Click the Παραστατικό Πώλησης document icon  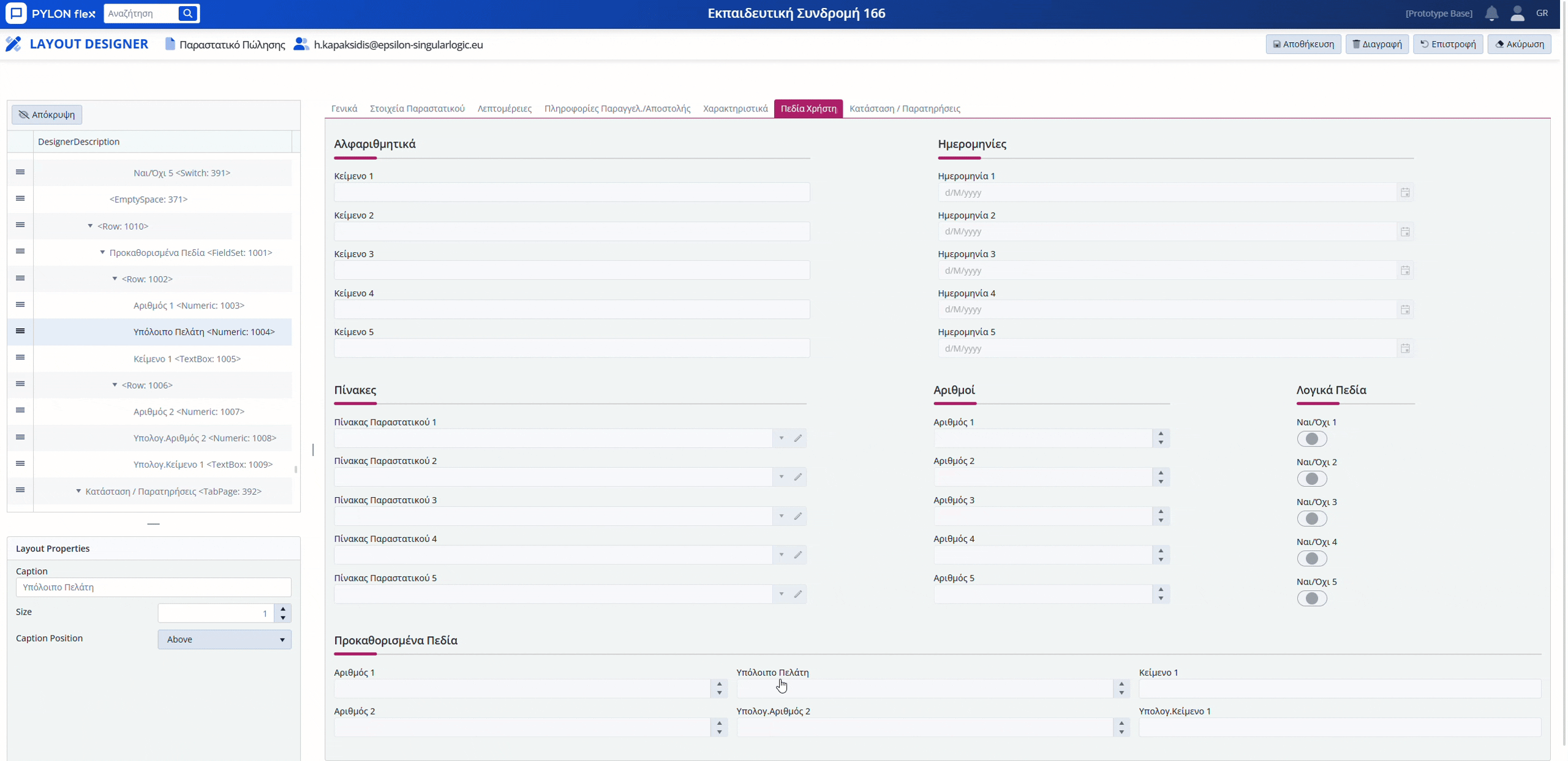pos(170,44)
